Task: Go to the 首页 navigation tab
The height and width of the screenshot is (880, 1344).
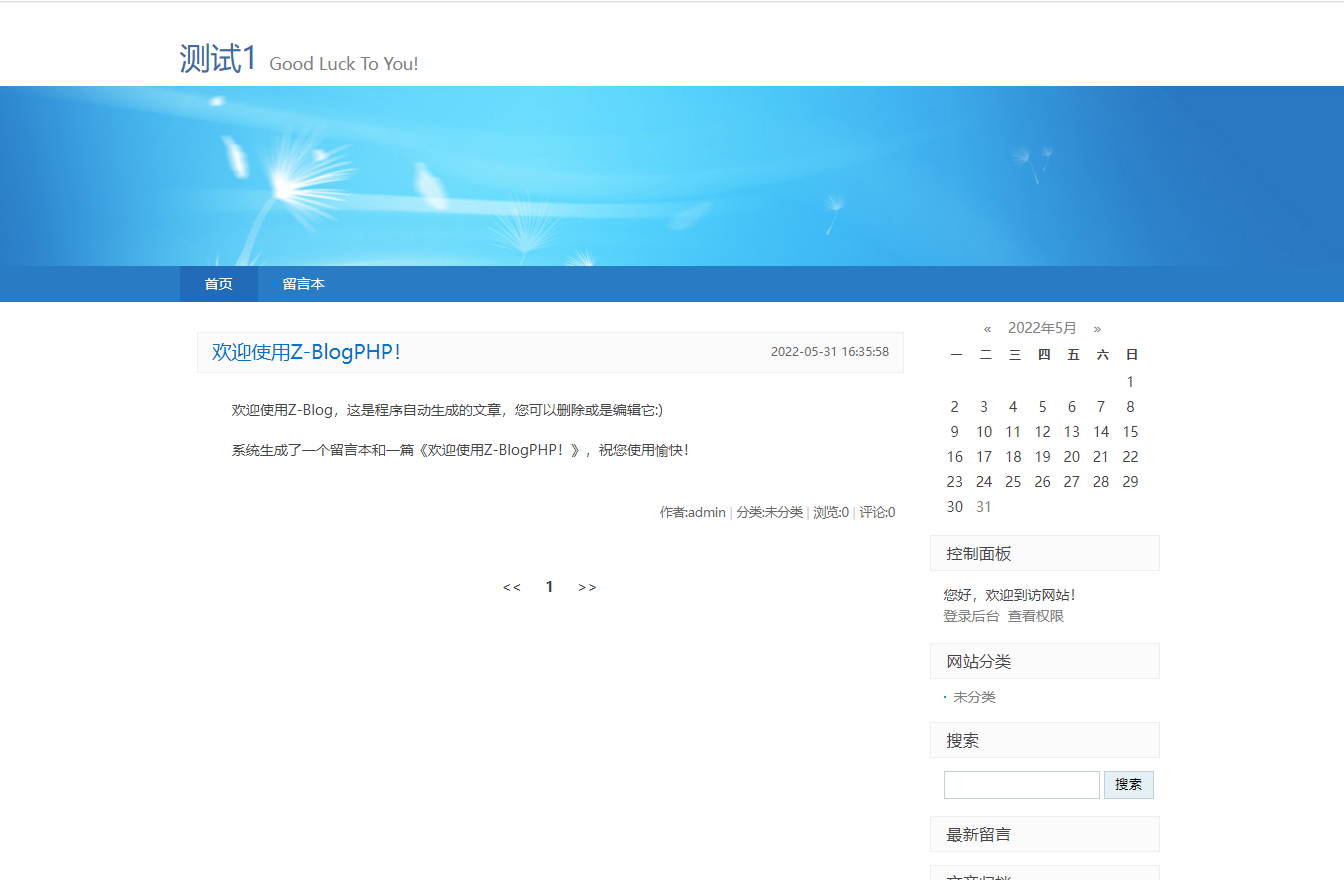Action: pos(219,284)
